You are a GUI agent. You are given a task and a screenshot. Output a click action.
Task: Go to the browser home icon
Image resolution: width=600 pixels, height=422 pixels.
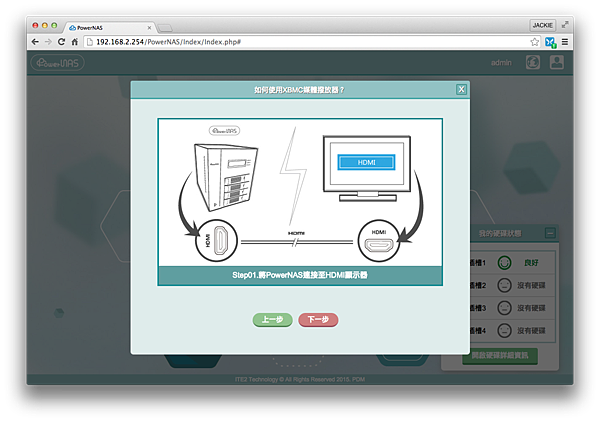(x=75, y=42)
